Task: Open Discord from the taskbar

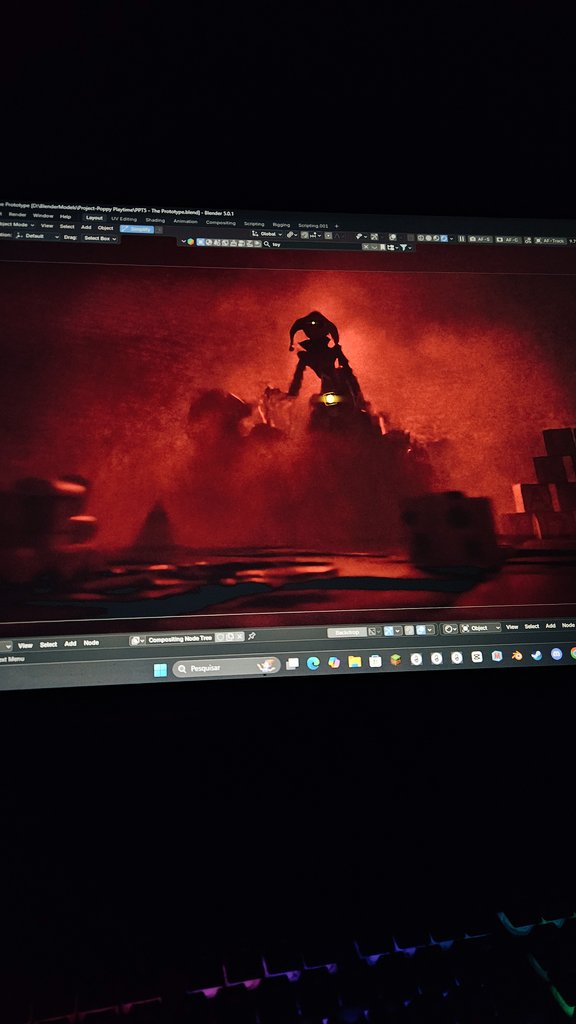Action: (x=556, y=654)
